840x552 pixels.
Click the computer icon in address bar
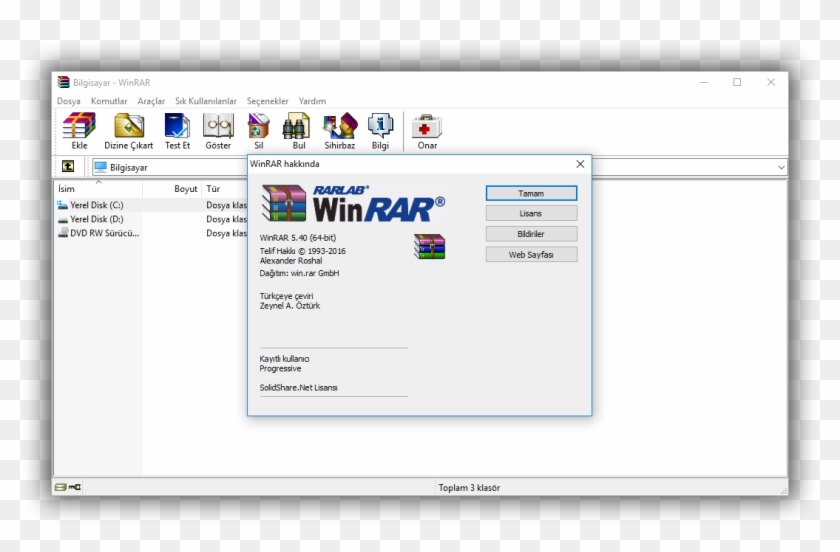[x=100, y=167]
